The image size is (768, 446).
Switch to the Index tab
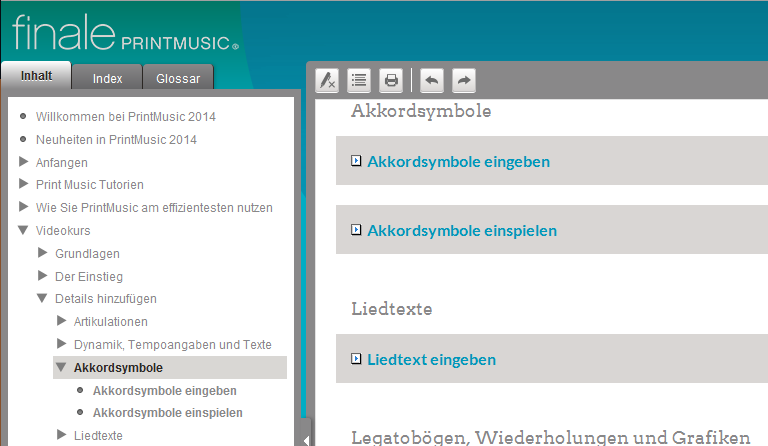(x=107, y=78)
